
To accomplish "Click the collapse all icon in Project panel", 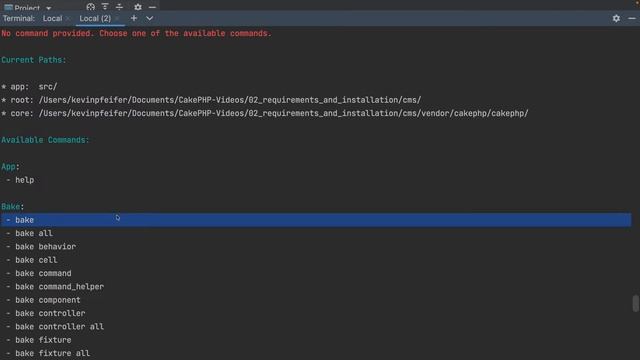I will point(119,7).
